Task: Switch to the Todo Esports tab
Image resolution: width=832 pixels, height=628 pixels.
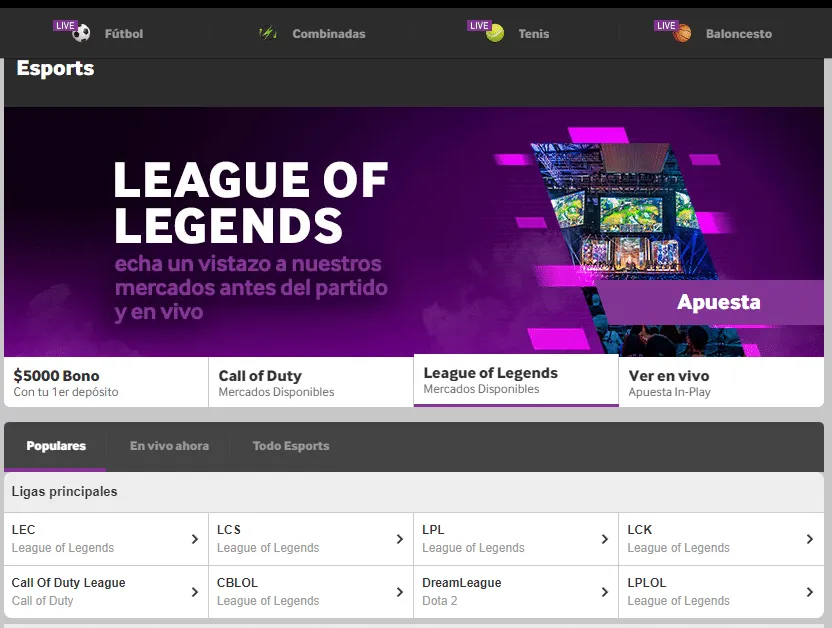Action: 291,446
